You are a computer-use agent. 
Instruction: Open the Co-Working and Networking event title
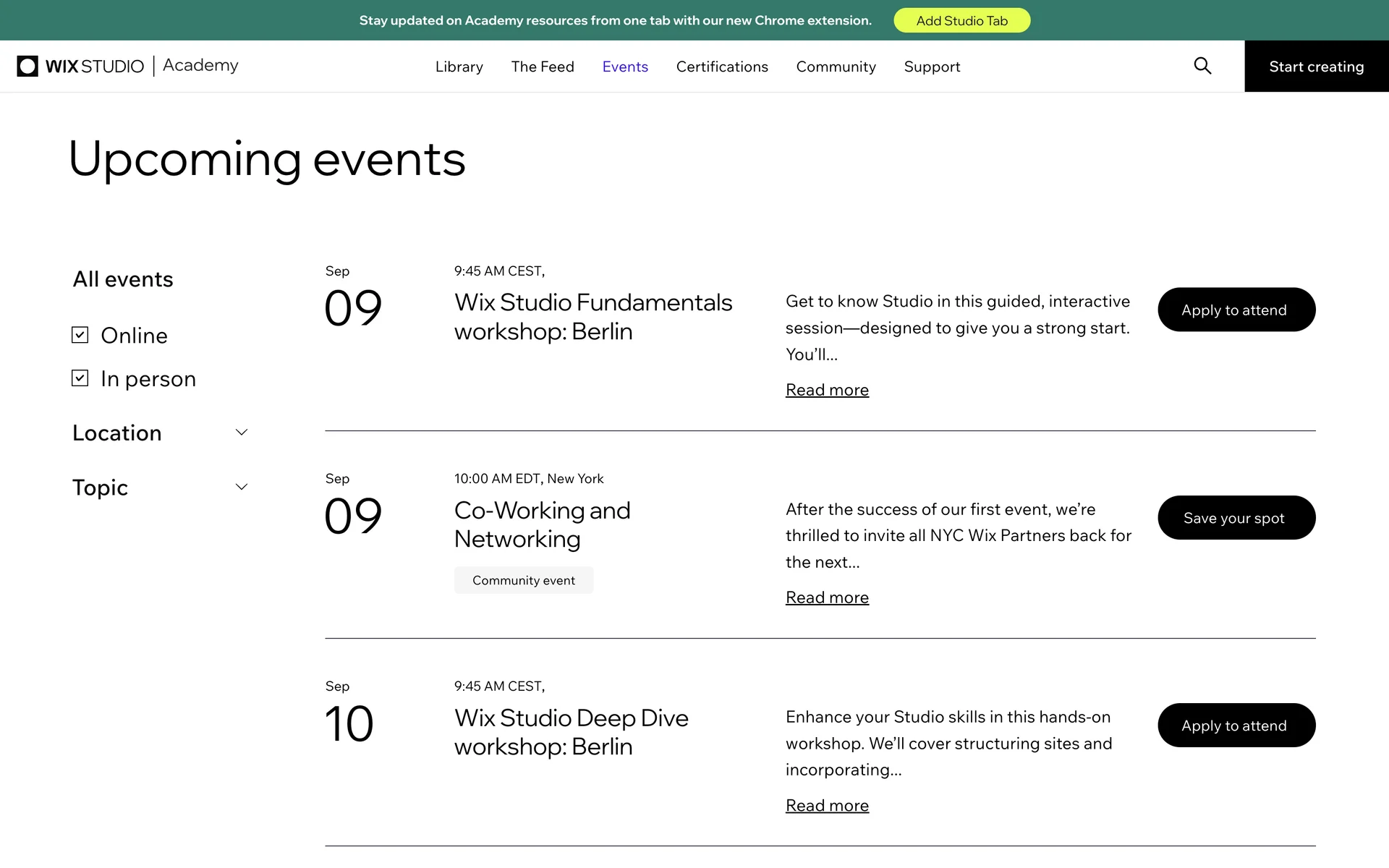coord(543,524)
